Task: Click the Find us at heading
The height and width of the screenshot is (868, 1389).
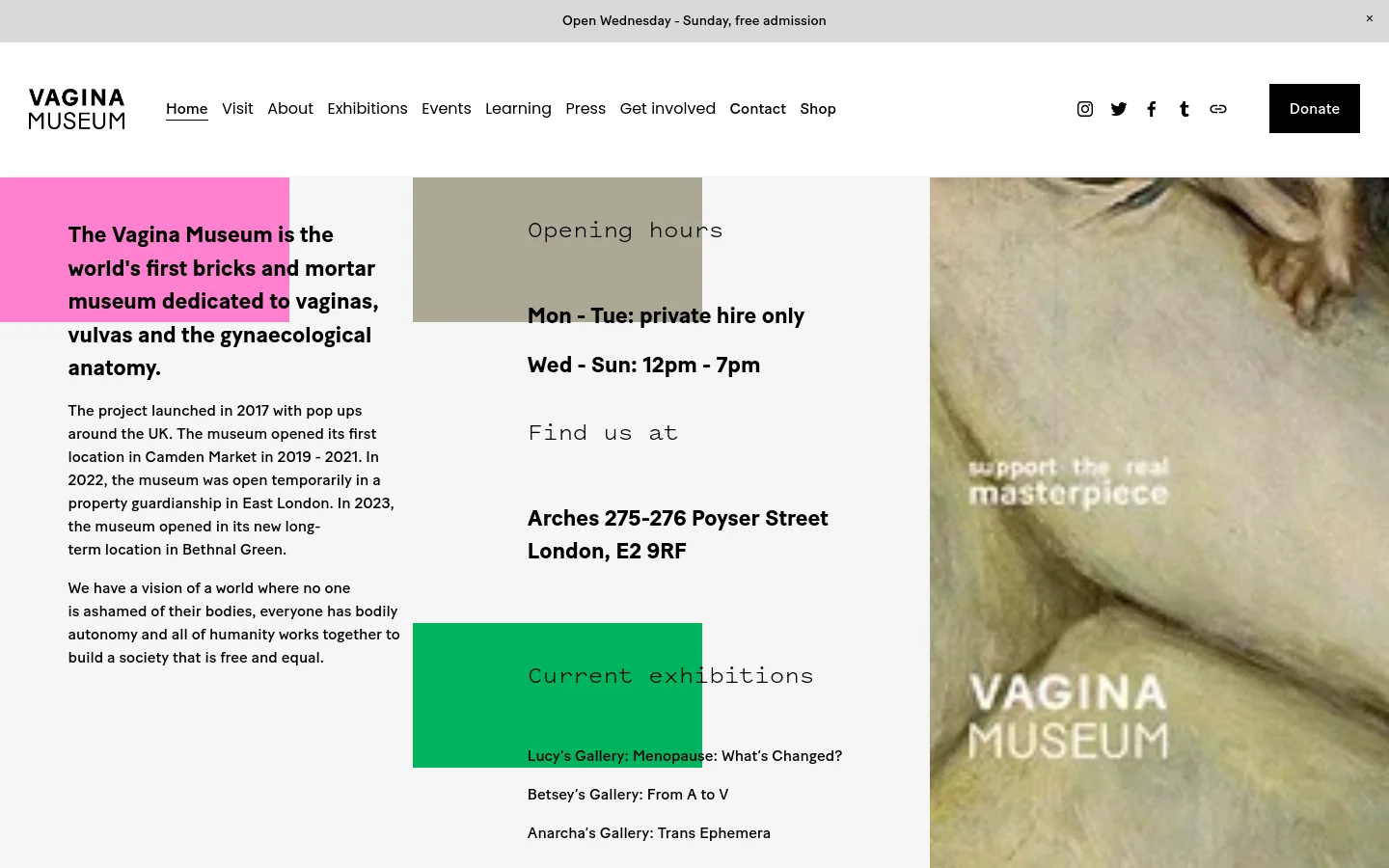Action: click(603, 433)
